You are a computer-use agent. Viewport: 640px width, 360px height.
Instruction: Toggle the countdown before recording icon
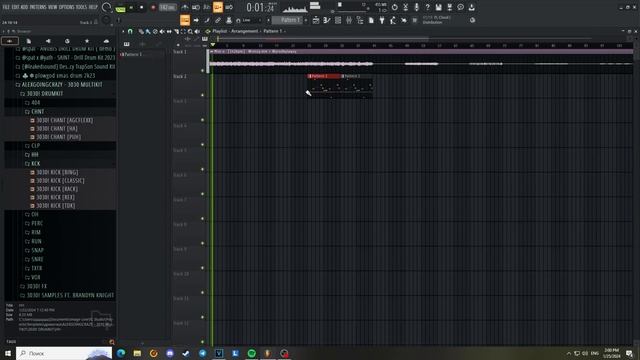pyautogui.click(x=207, y=7)
